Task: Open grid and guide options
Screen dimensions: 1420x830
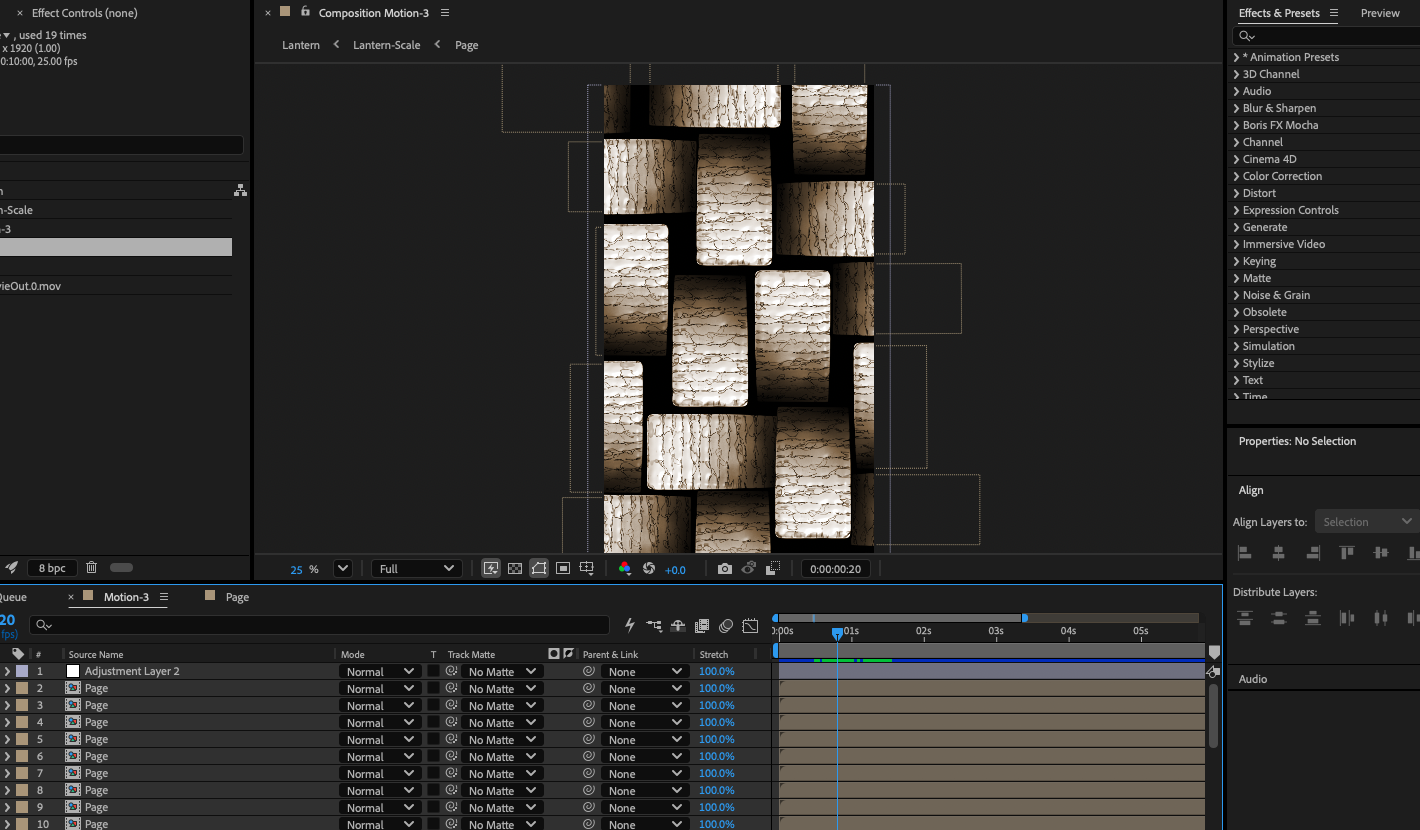Action: [587, 568]
